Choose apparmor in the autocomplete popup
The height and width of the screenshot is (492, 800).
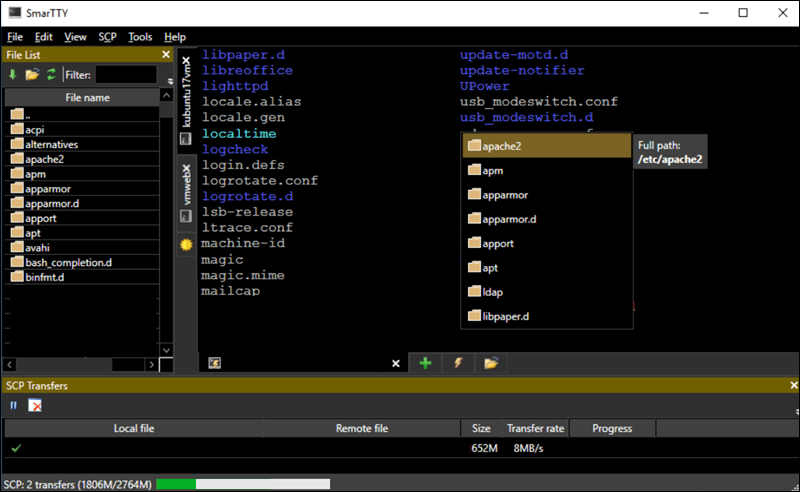coord(547,194)
